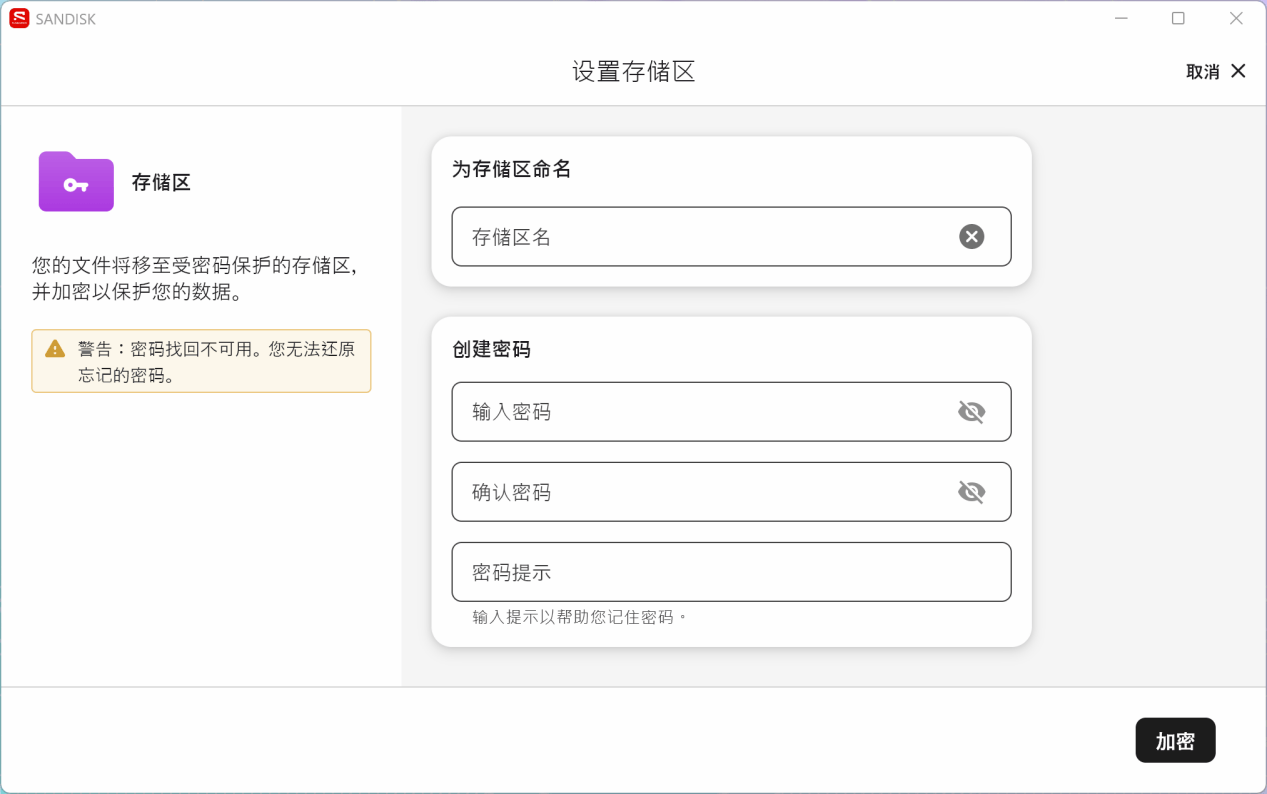Click the 设置存储区 page title
1267x794 pixels.
[x=633, y=72]
